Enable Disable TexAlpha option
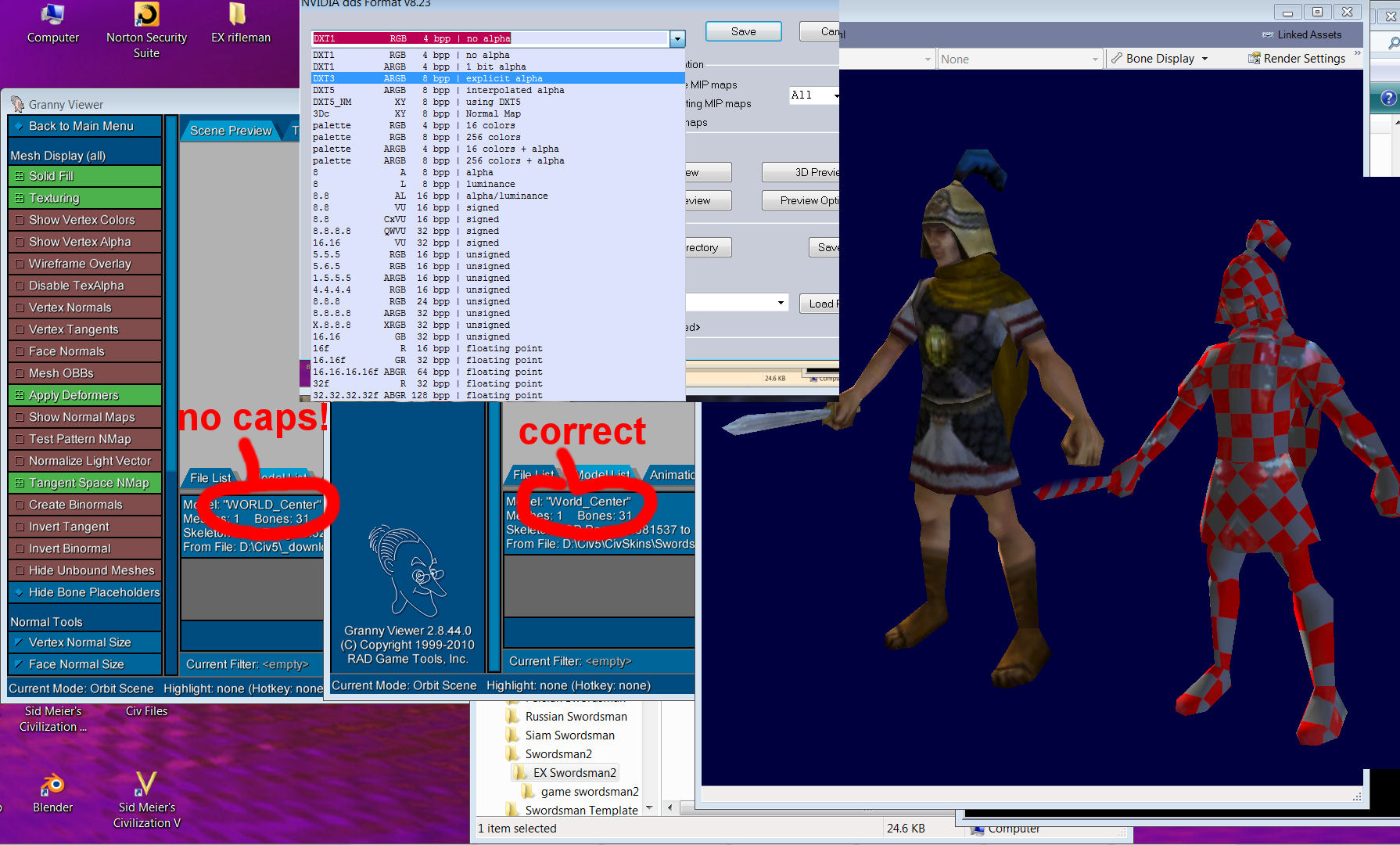This screenshot has width=1400, height=845. click(84, 286)
